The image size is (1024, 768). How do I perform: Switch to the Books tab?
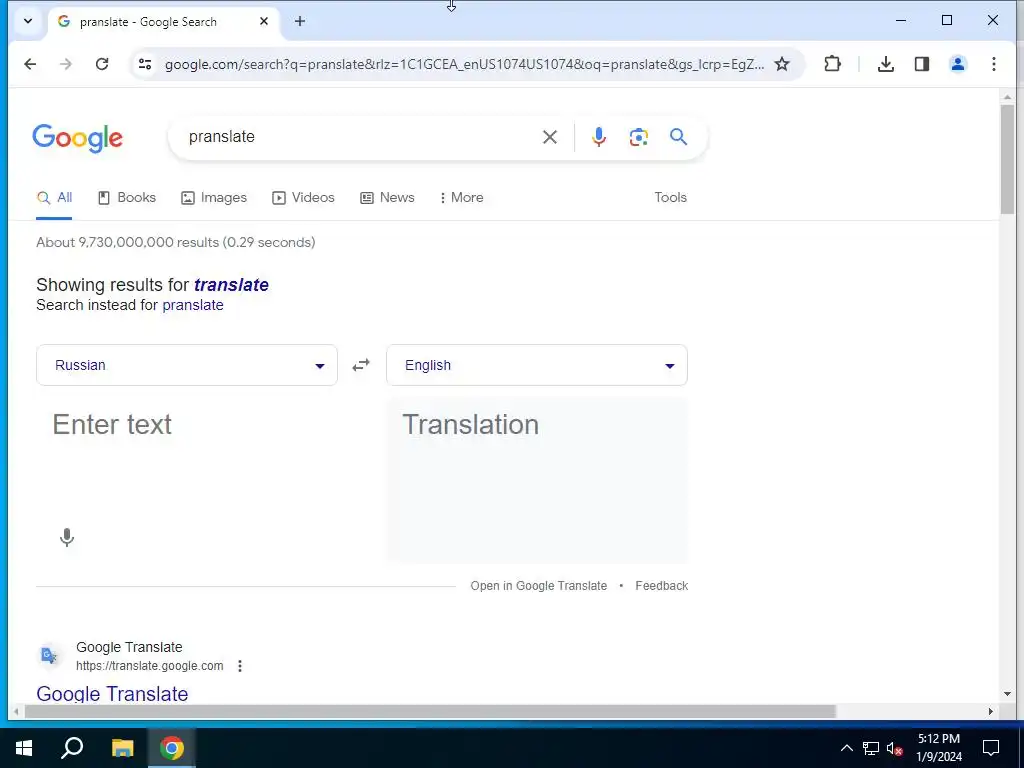pyautogui.click(x=127, y=197)
